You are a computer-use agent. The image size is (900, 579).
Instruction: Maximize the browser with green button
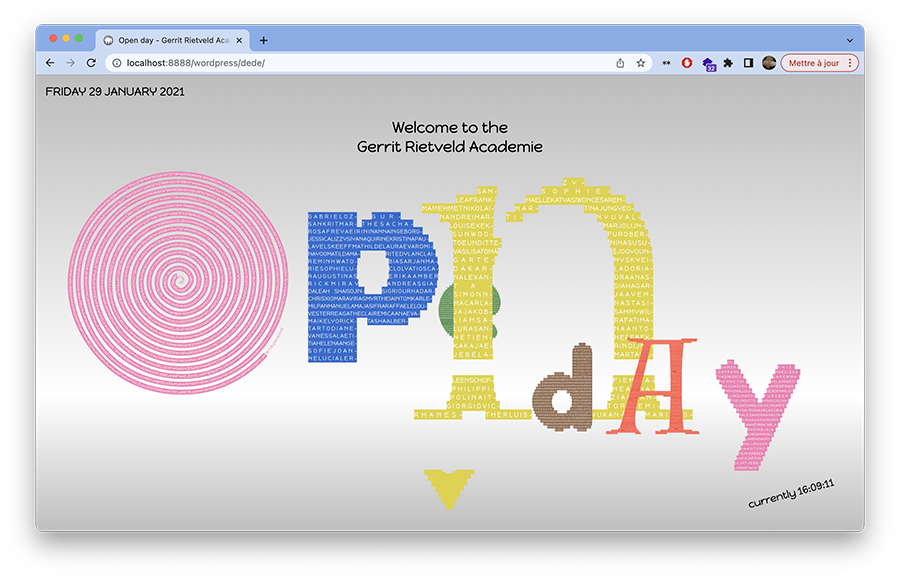coord(79,38)
